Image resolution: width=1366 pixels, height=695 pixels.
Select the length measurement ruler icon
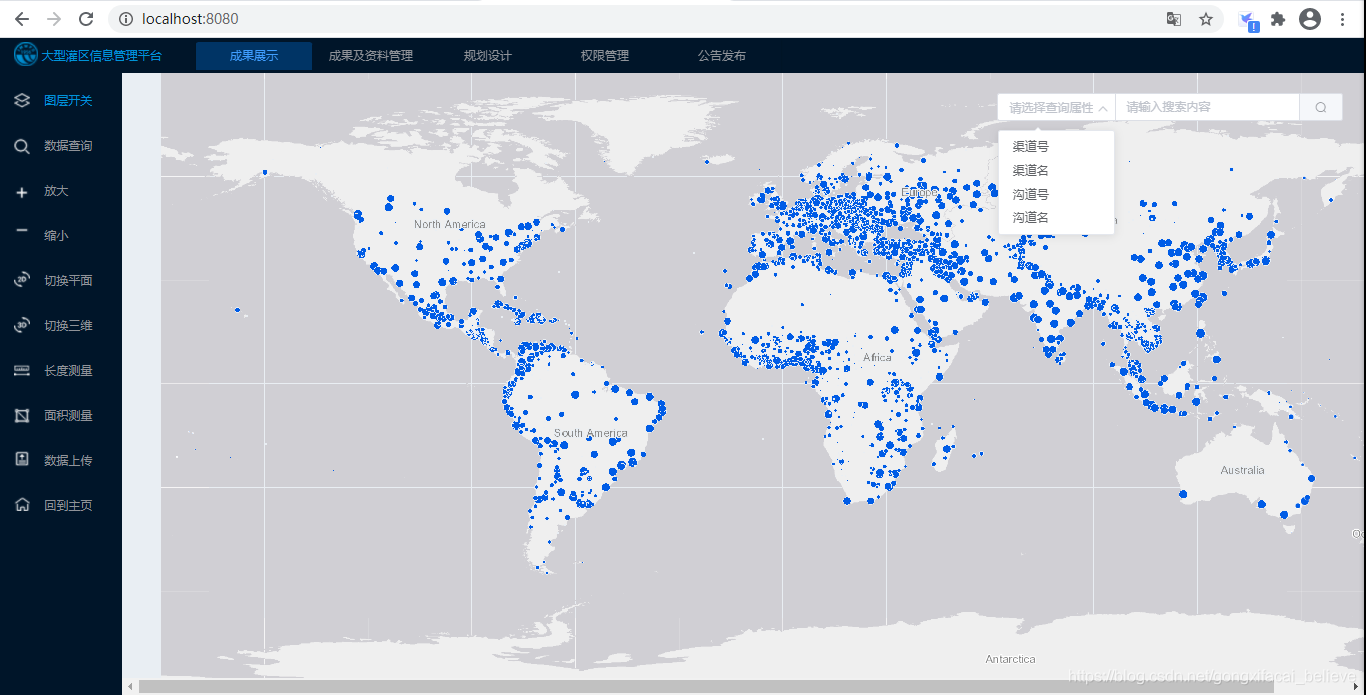pyautogui.click(x=22, y=371)
